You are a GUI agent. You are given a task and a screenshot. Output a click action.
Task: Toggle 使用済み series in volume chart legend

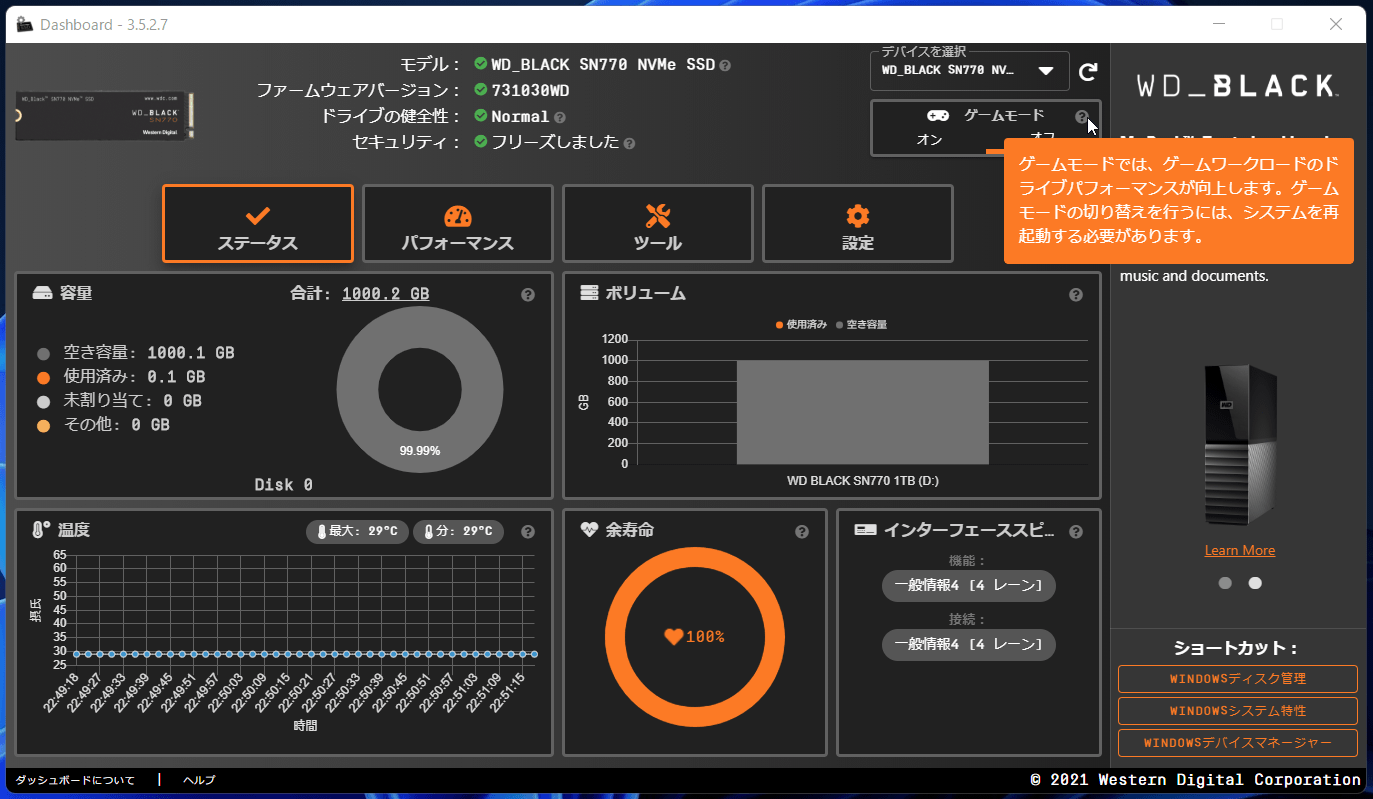pos(801,325)
